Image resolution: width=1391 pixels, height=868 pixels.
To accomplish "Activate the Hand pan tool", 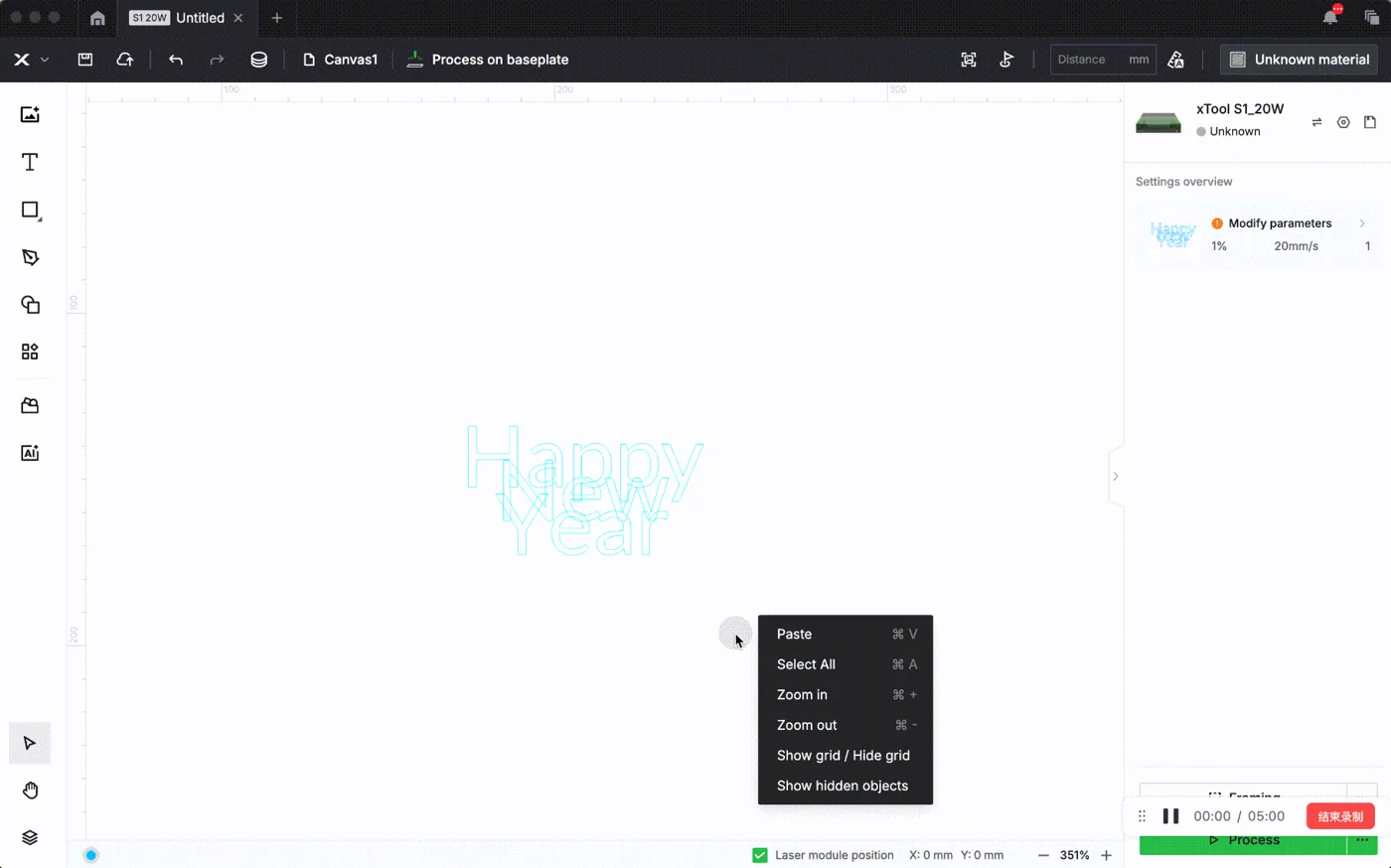I will [30, 791].
